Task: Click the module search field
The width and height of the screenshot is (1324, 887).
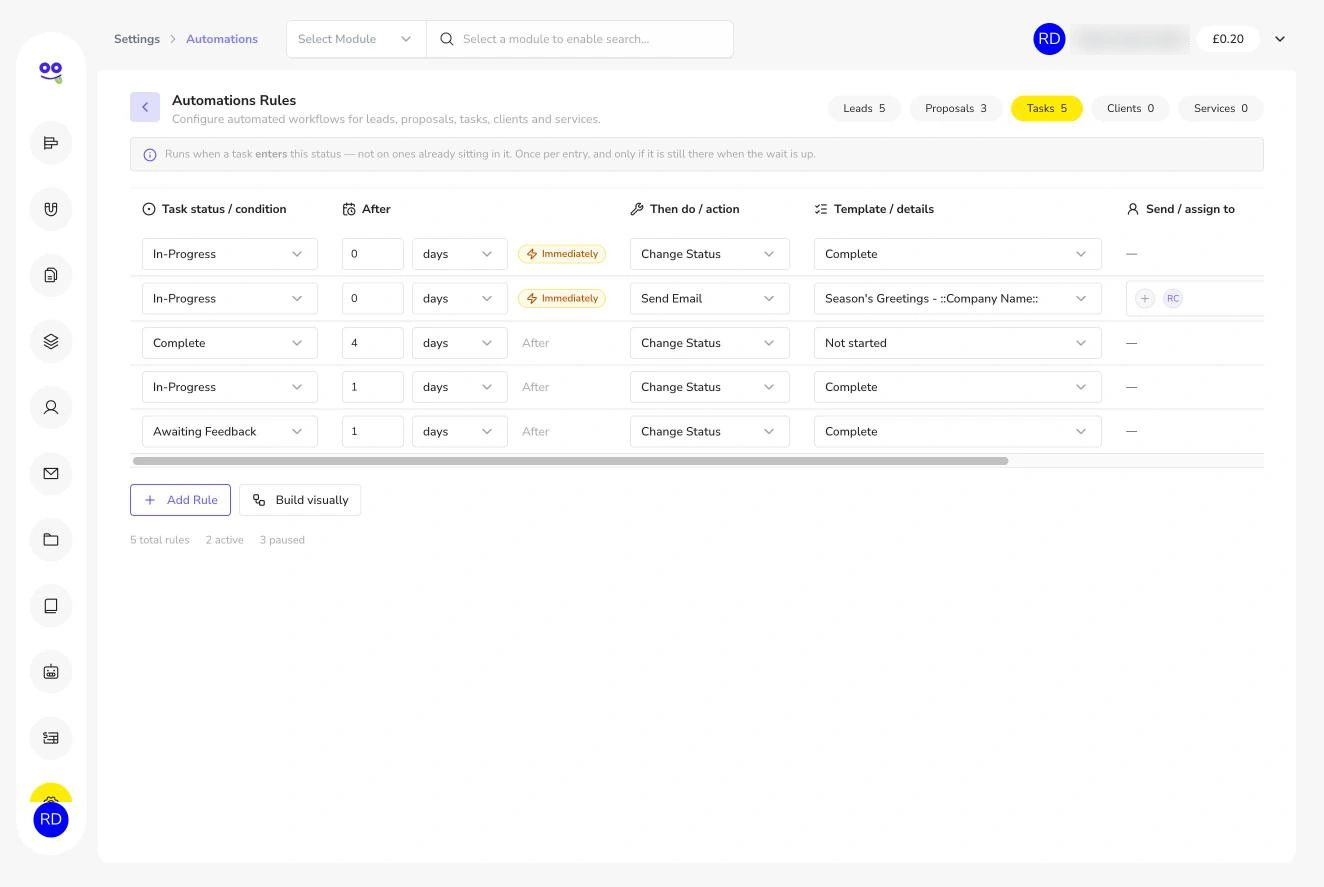Action: click(x=580, y=39)
